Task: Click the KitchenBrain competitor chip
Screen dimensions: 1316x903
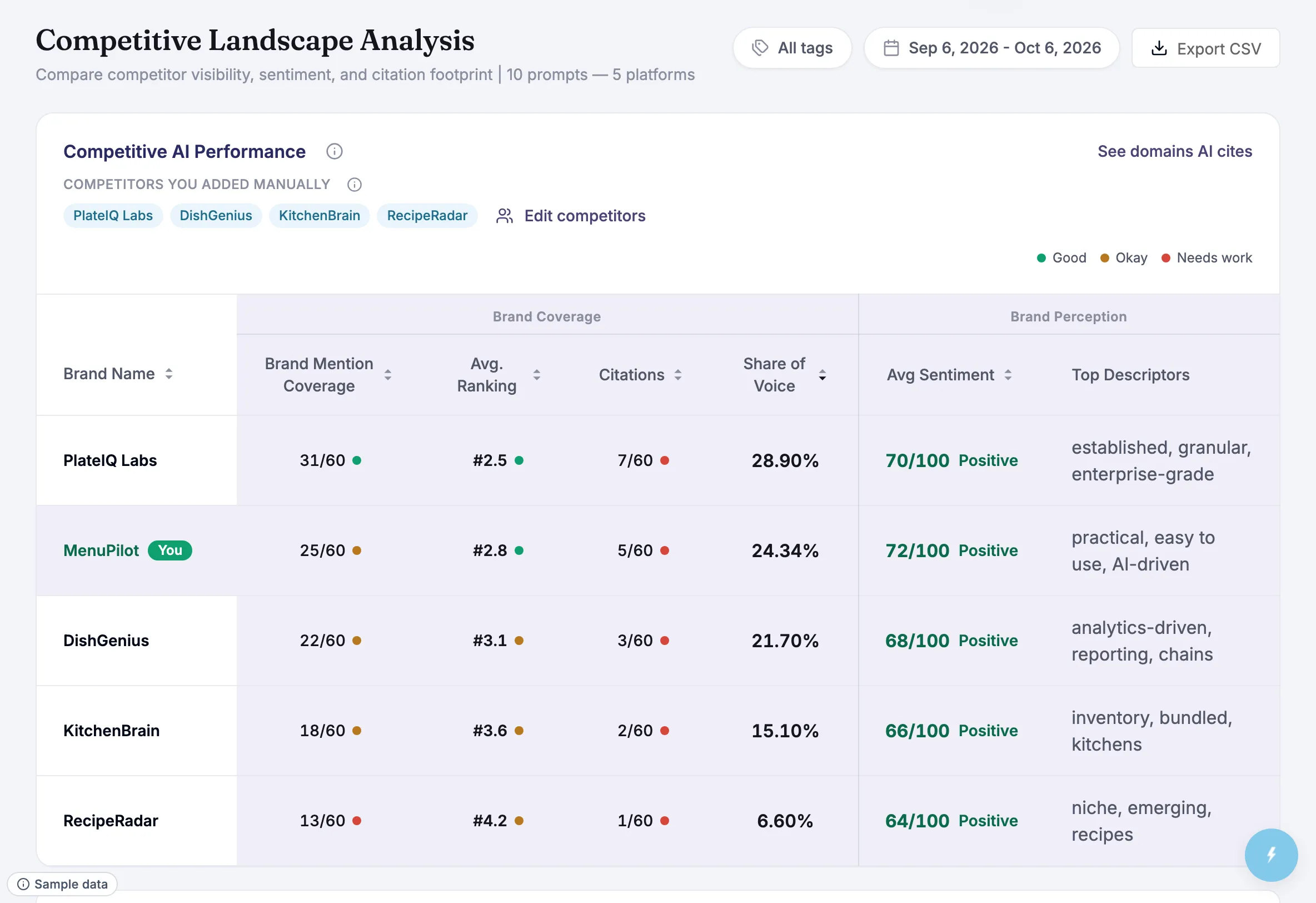Action: (320, 215)
